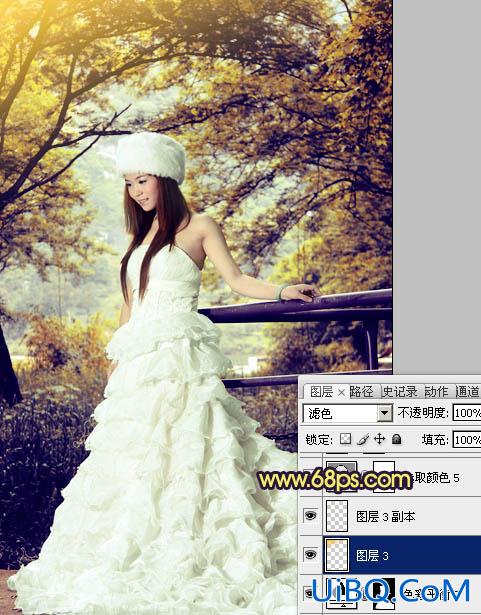Click the 不透明度 opacity value field
This screenshot has width=481, height=615.
click(x=467, y=413)
